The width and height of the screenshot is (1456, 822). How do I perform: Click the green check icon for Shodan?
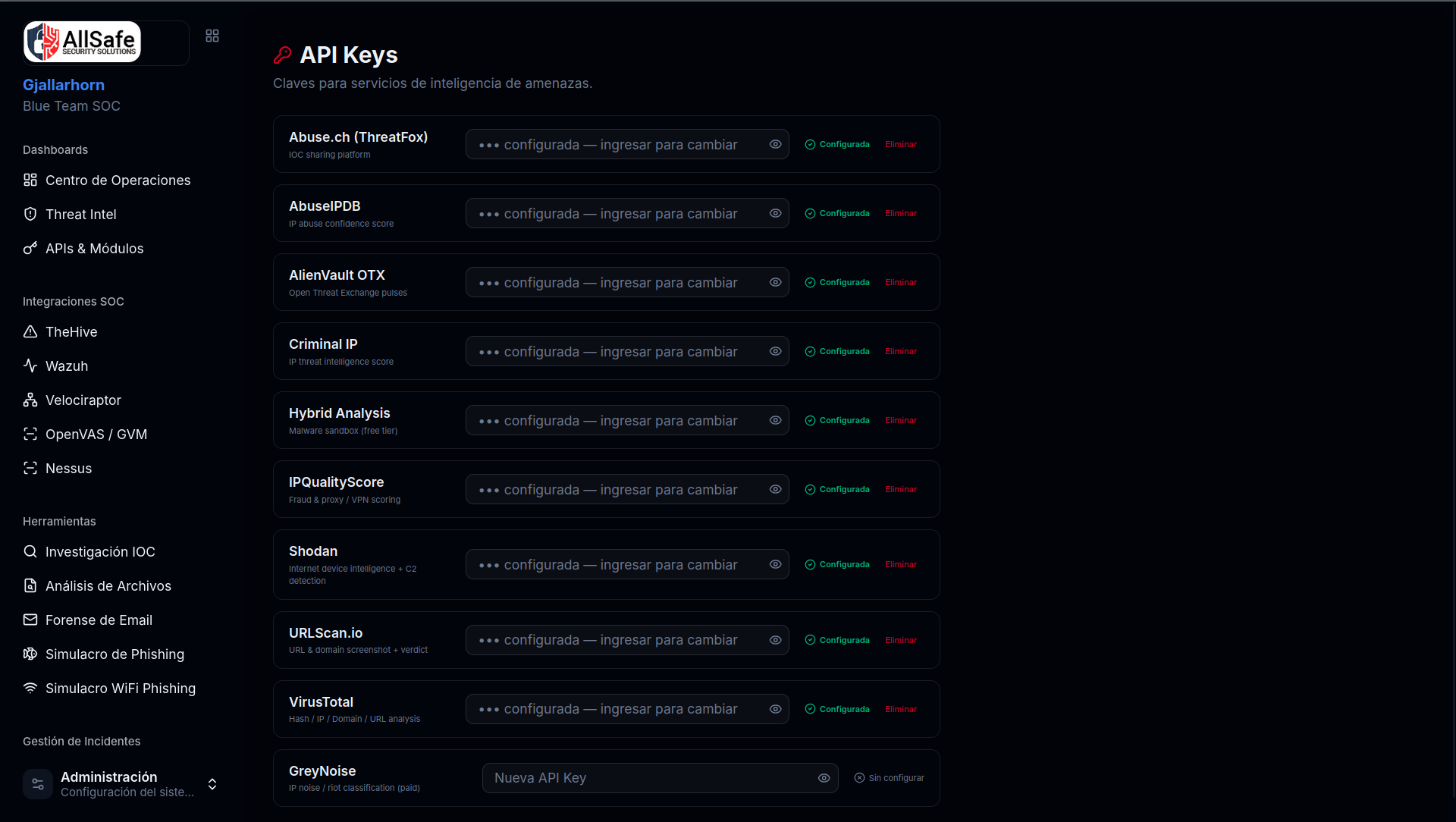pyautogui.click(x=810, y=564)
